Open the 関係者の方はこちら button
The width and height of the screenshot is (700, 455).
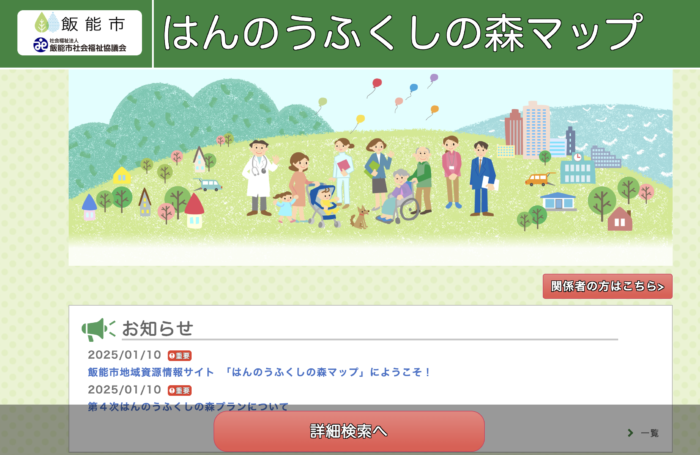[607, 287]
